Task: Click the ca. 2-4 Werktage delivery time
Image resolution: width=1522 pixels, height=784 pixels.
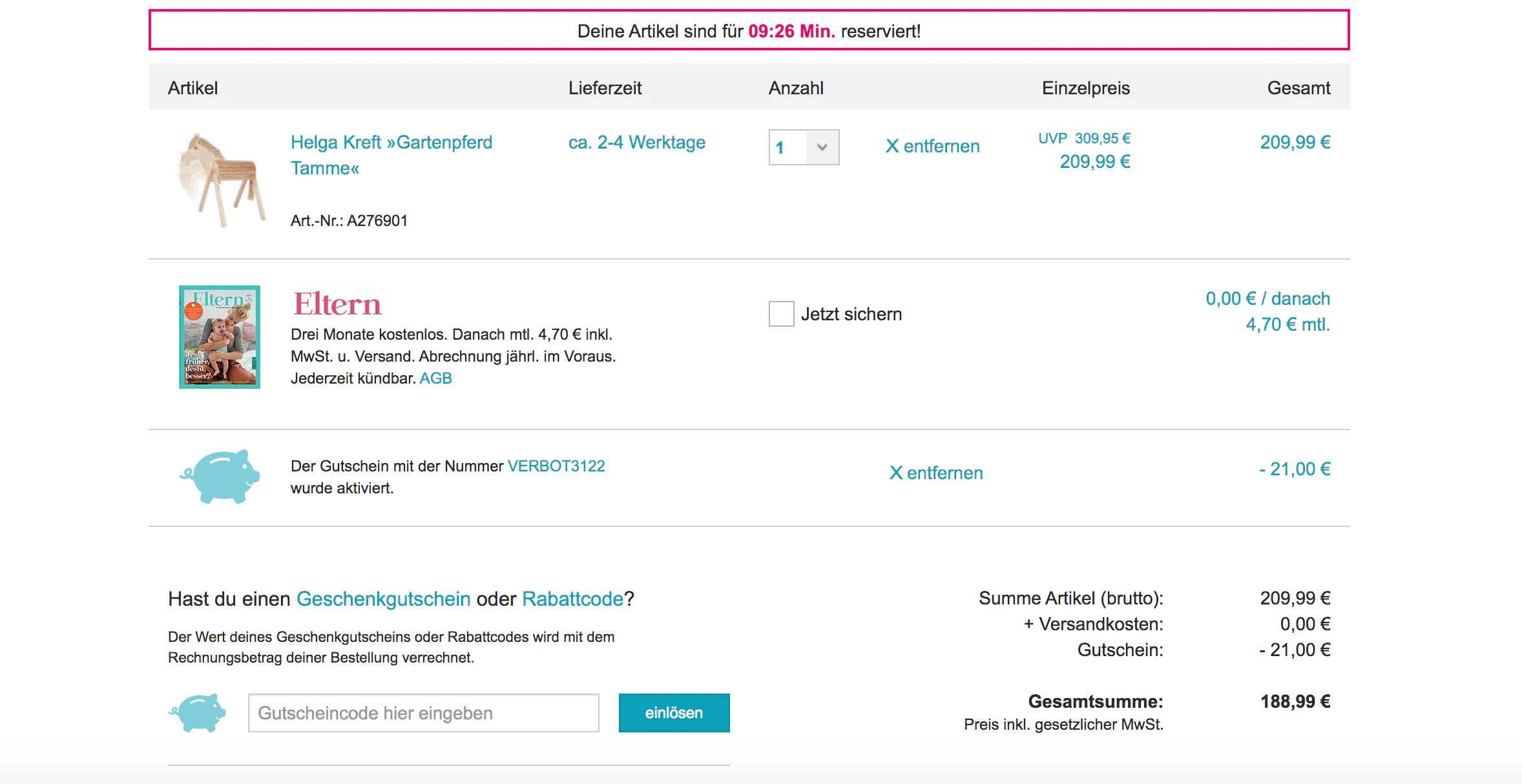Action: (x=637, y=142)
